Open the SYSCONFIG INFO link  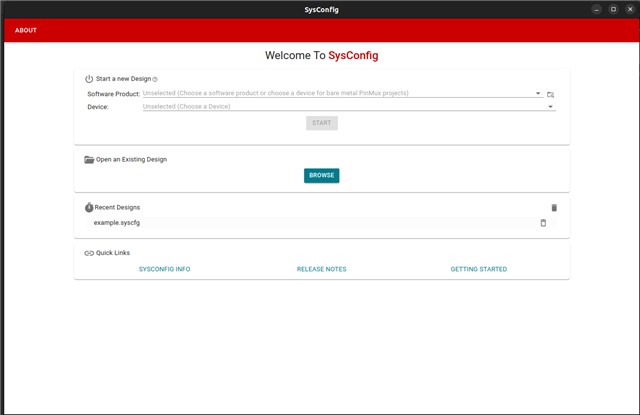(164, 269)
